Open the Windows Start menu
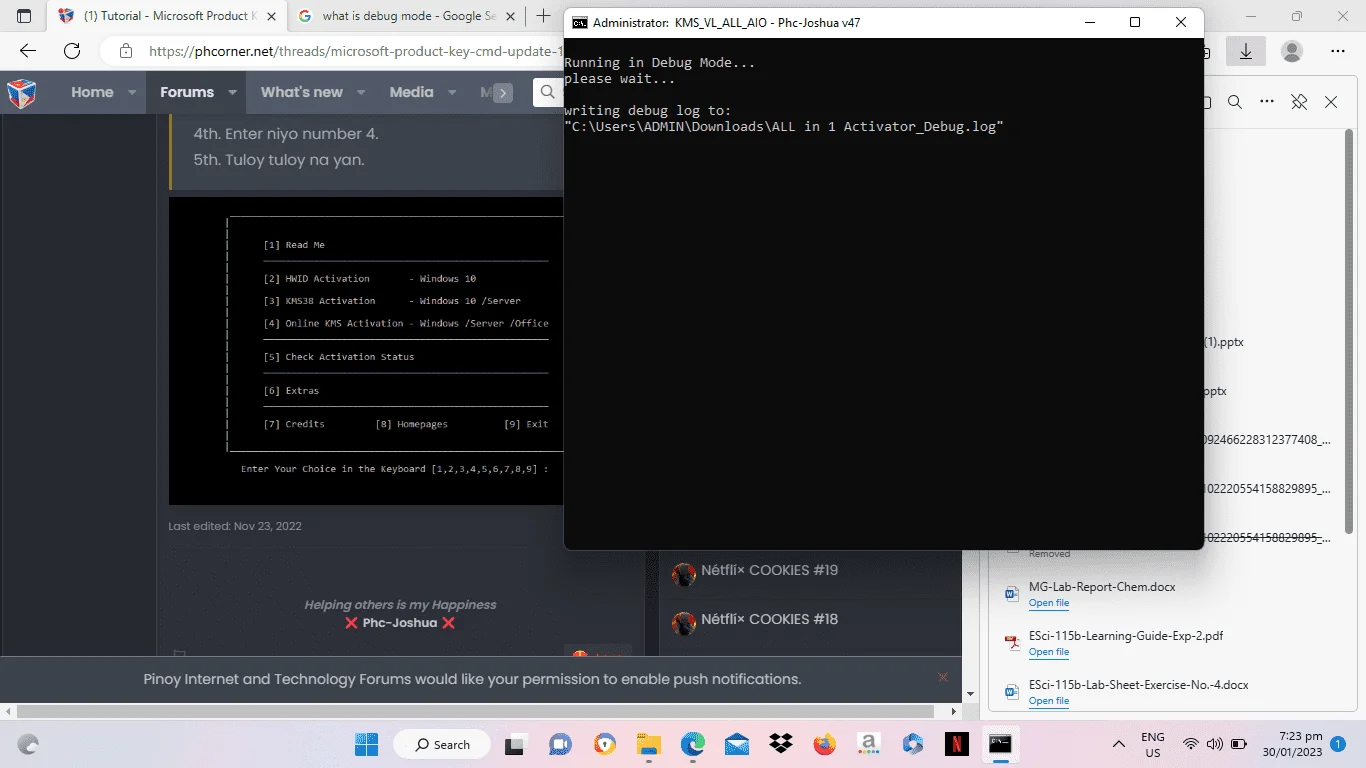Viewport: 1366px width, 768px height. (366, 744)
